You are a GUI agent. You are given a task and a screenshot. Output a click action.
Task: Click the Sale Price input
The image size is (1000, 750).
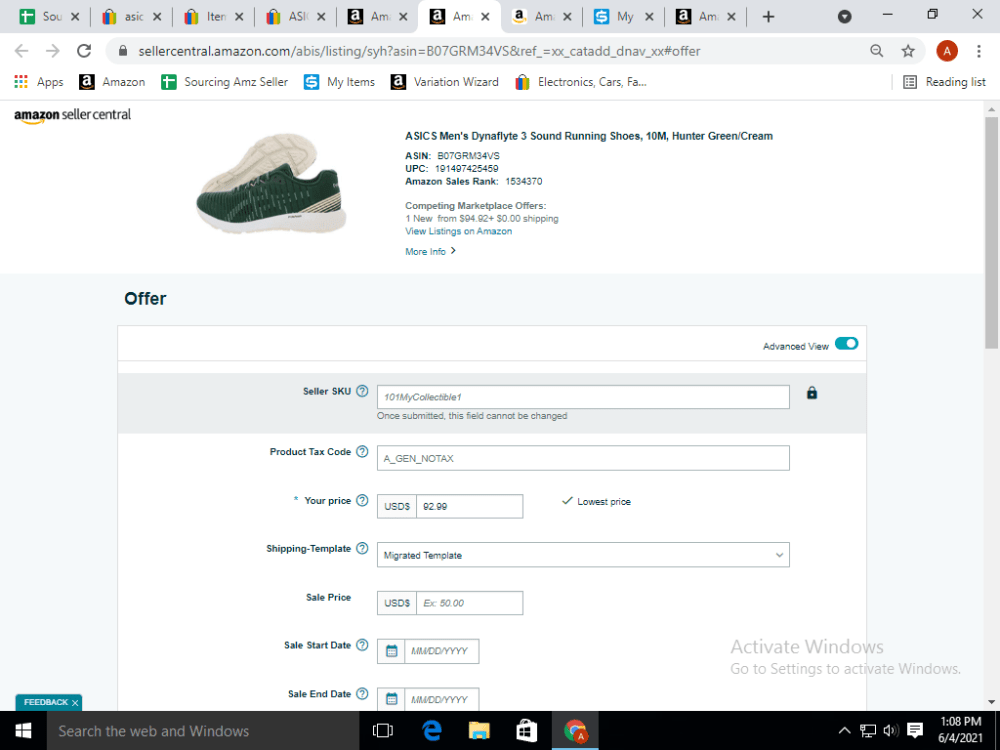[x=469, y=603]
